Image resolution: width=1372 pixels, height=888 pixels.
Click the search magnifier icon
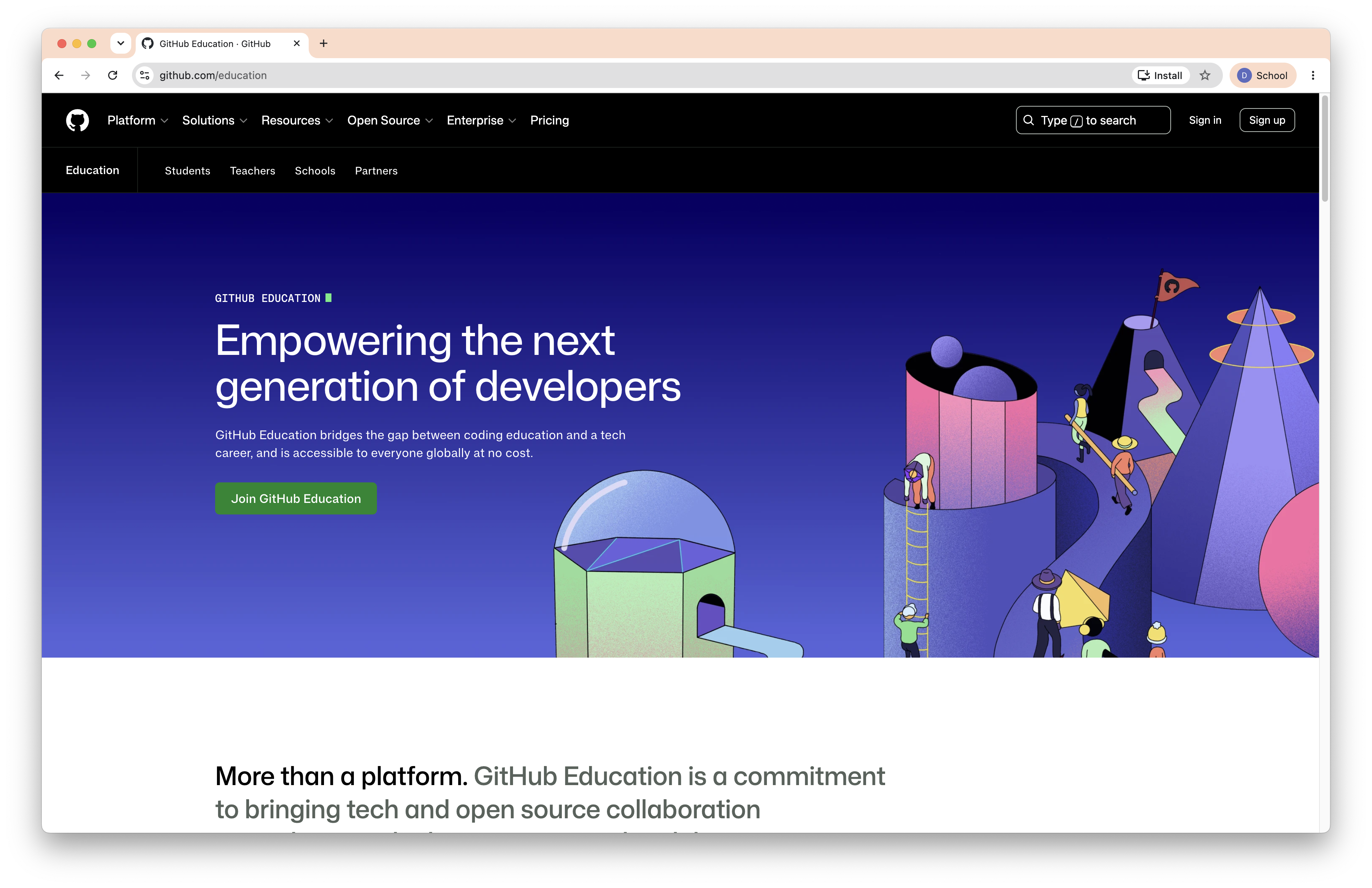point(1028,120)
